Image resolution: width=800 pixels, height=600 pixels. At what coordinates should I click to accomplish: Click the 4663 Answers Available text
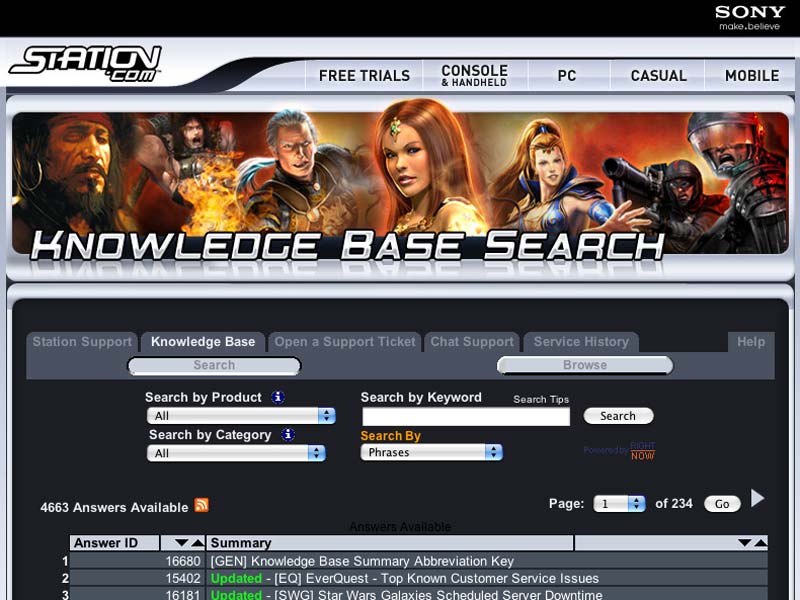coord(114,508)
